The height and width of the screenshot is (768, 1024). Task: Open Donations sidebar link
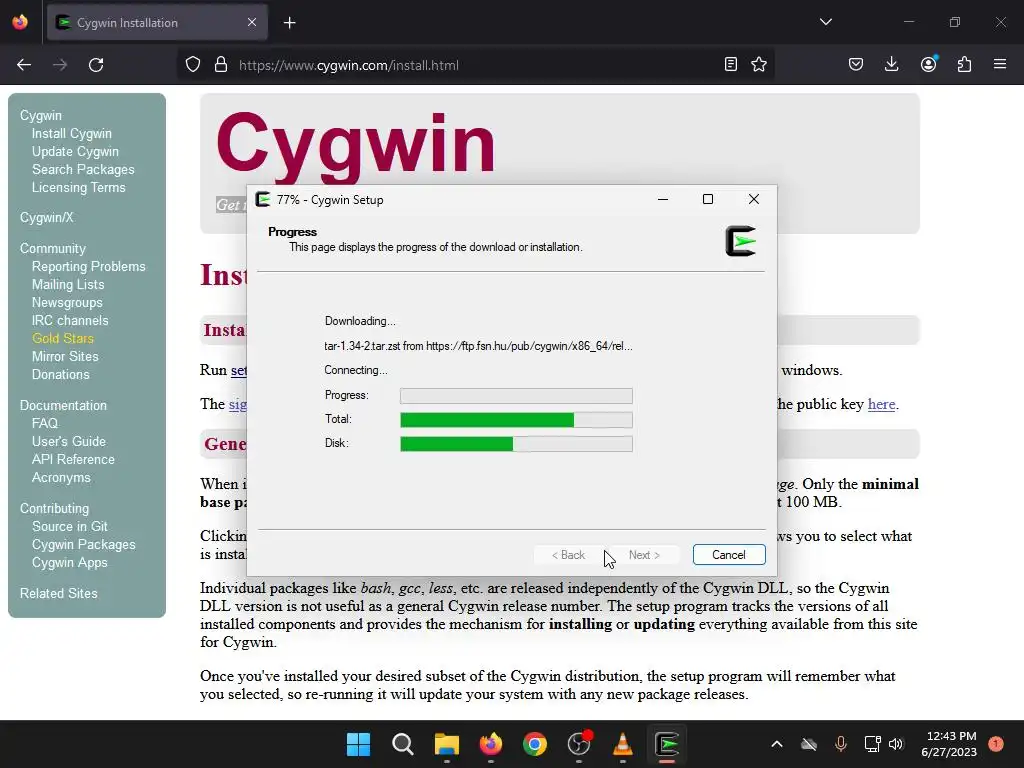click(61, 374)
